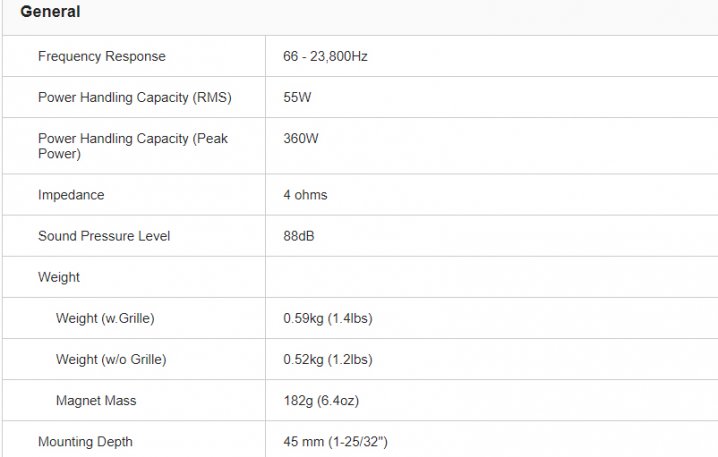Select the Weight group label

[59, 277]
